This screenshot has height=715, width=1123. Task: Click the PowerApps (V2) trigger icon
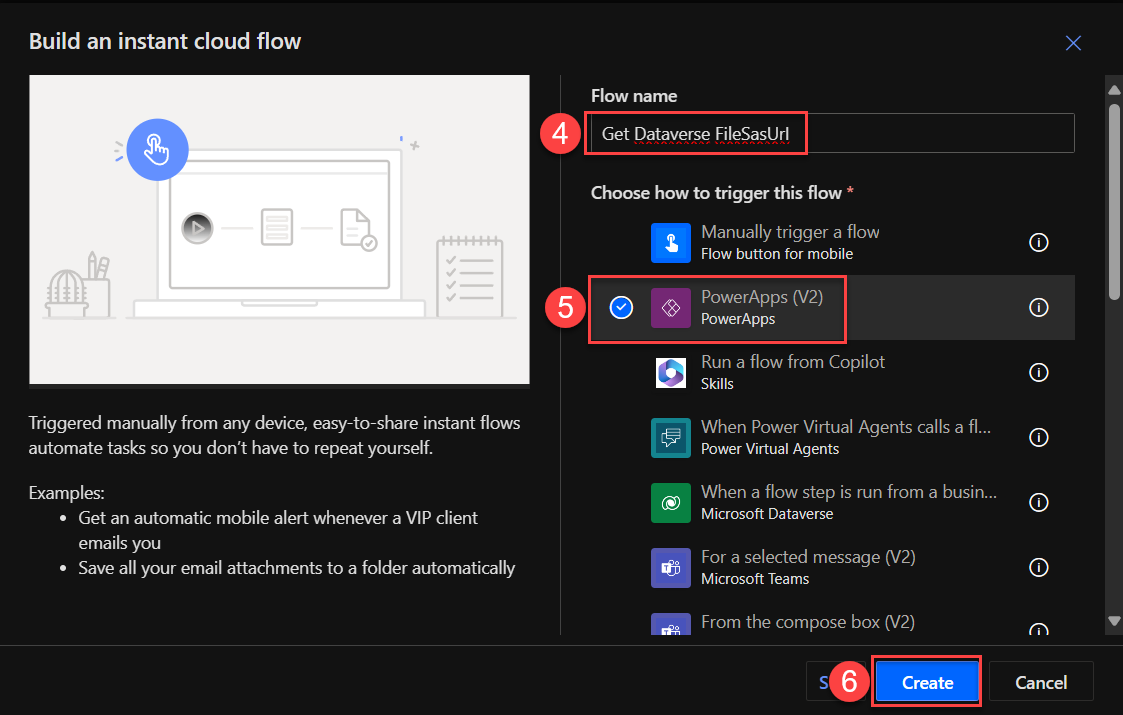tap(671, 307)
